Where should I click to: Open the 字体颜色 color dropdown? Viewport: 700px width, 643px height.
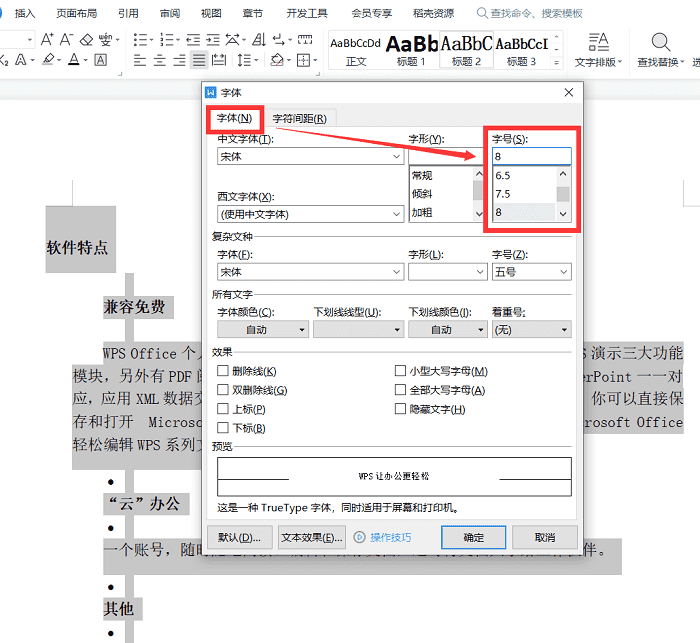point(263,330)
